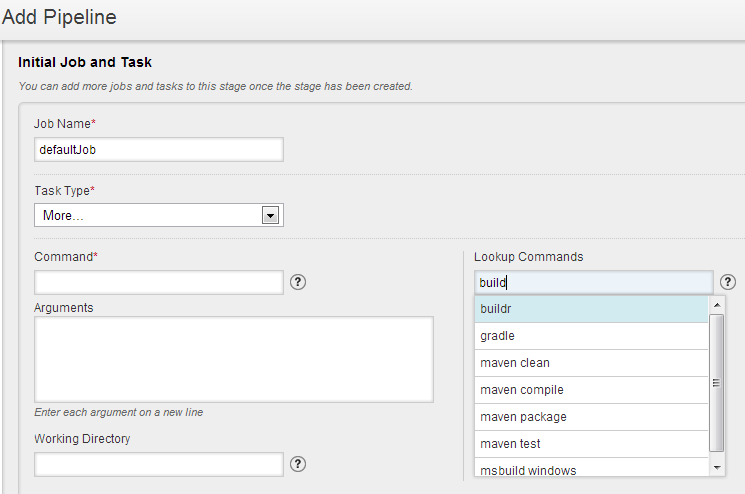
Task: Click the help icon beside the Command field
Action: pyautogui.click(x=298, y=282)
